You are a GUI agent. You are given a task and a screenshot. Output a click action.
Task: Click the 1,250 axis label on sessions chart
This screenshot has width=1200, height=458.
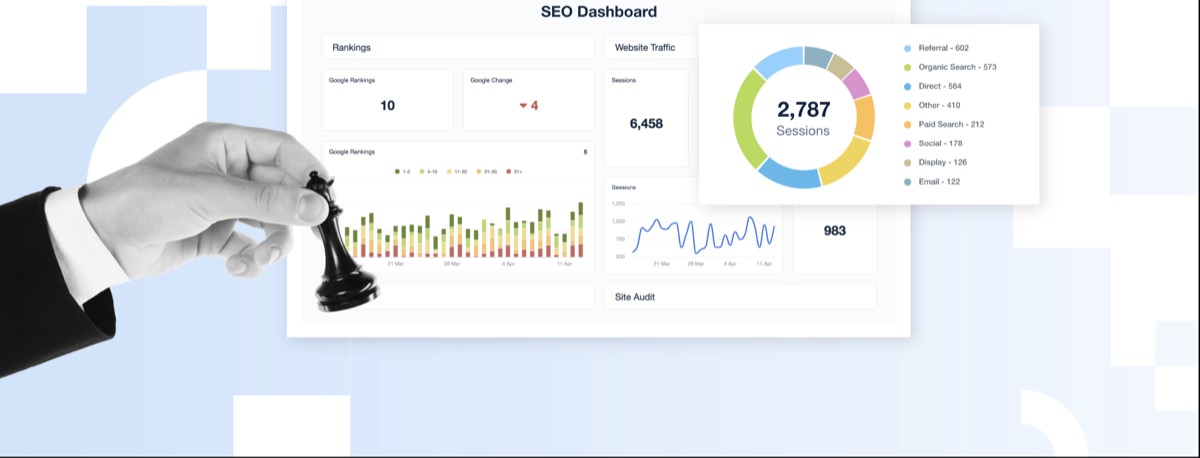point(618,204)
